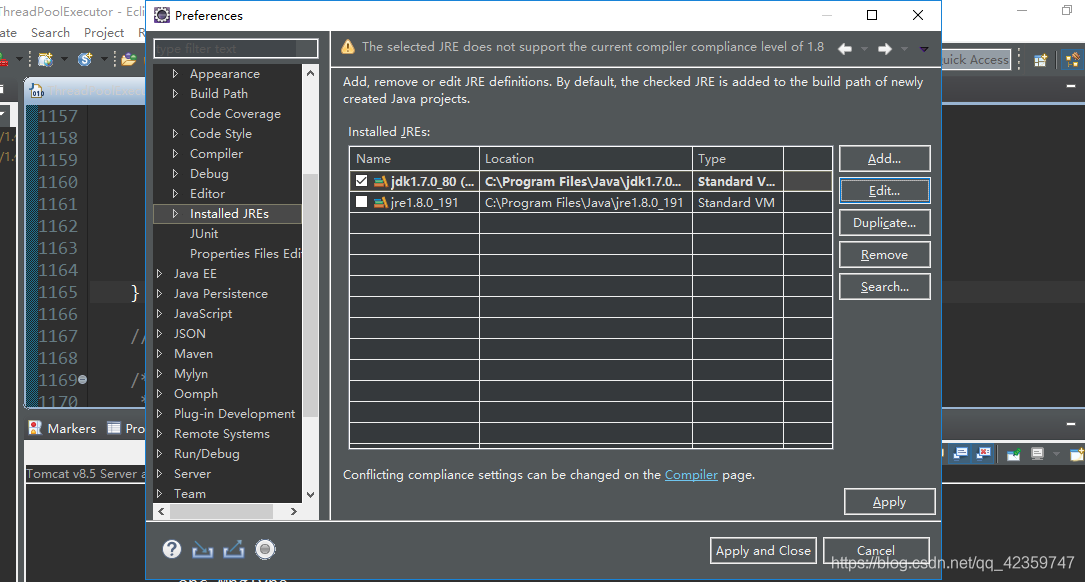Click the Java EE perspective icon in Eclipse
Viewport: 1085px width, 582px height.
(1073, 60)
